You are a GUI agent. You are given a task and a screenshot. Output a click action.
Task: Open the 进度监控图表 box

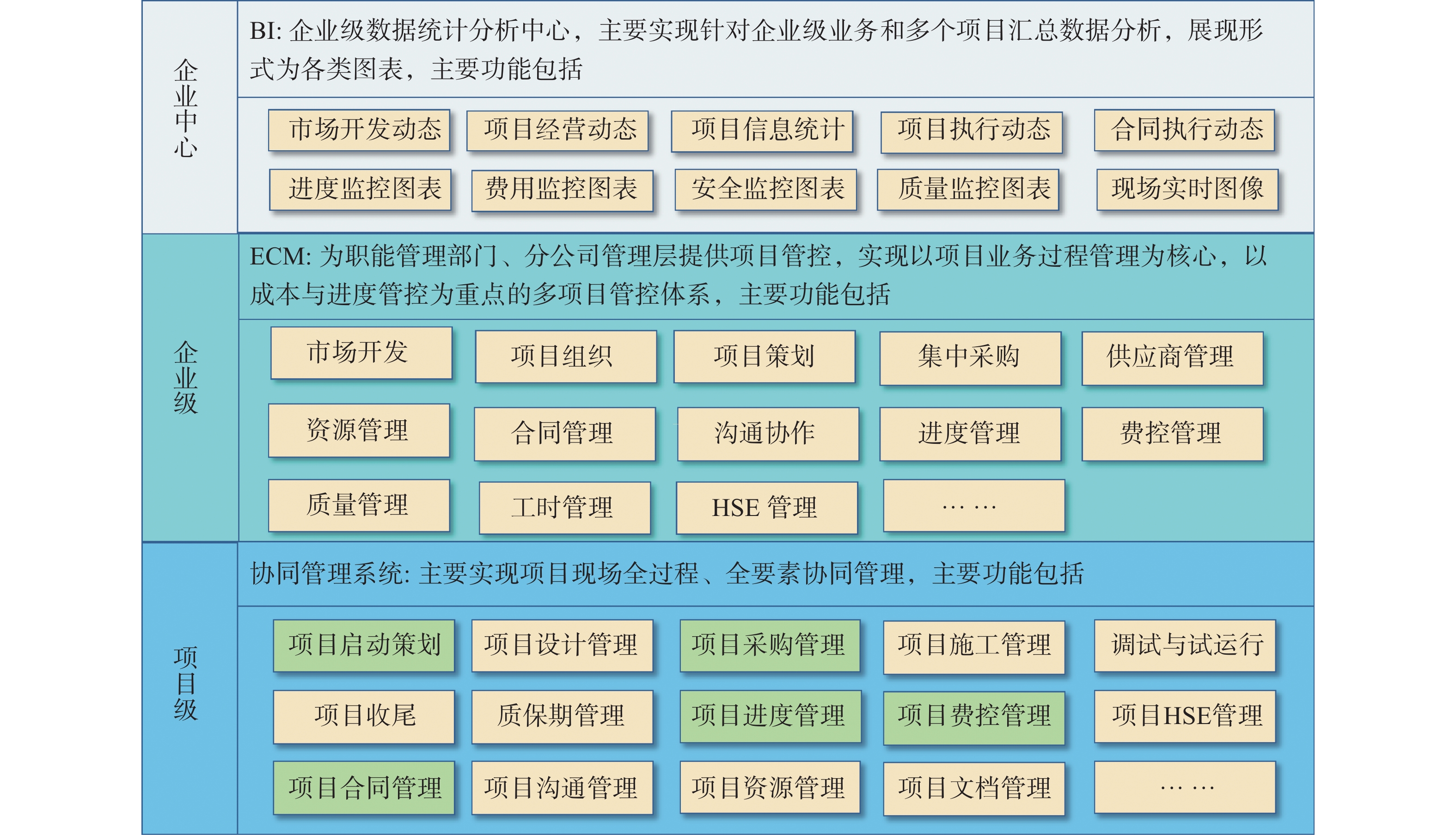pyautogui.click(x=361, y=190)
